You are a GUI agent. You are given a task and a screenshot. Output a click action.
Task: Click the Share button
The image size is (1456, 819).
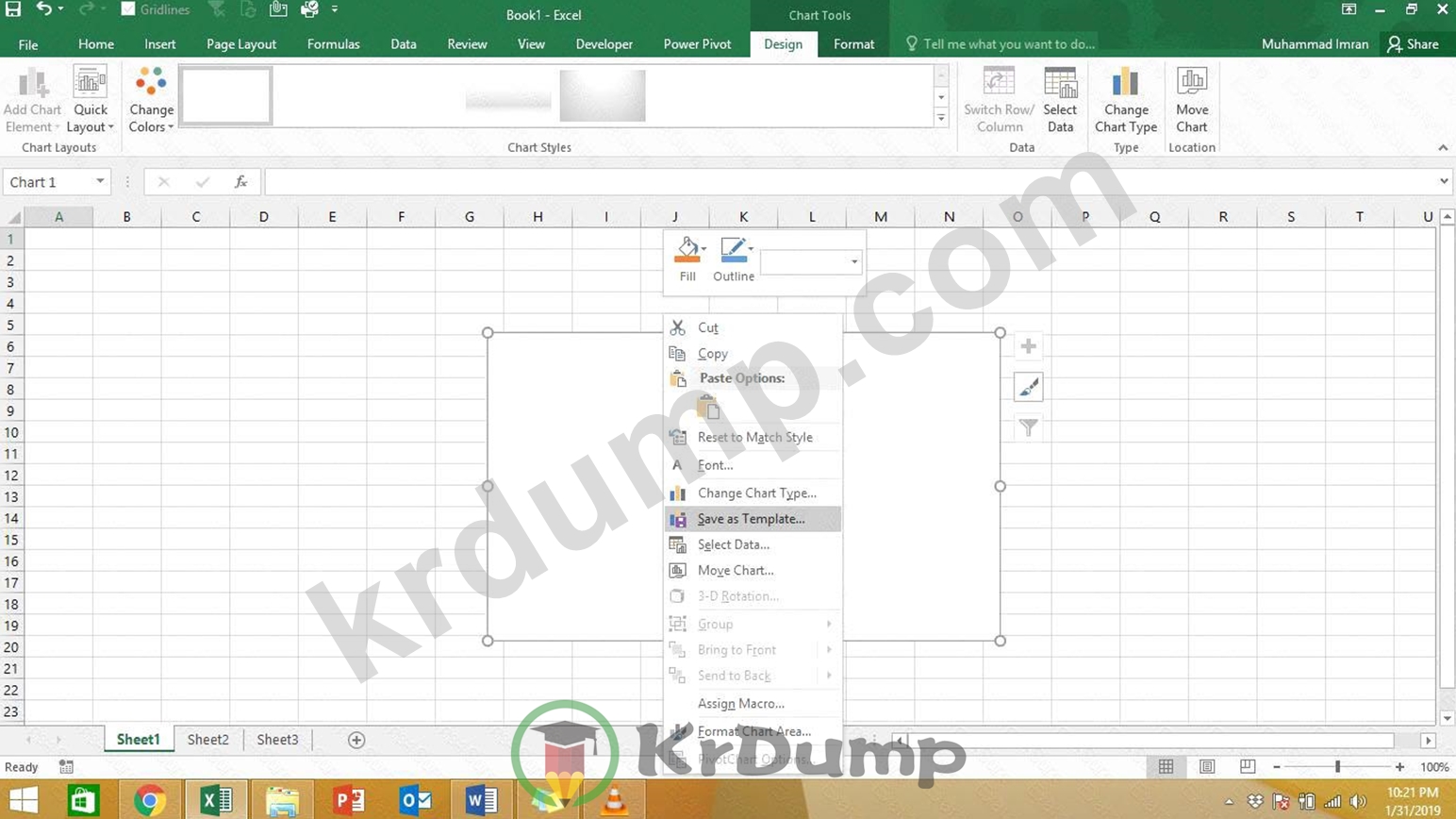[x=1413, y=44]
